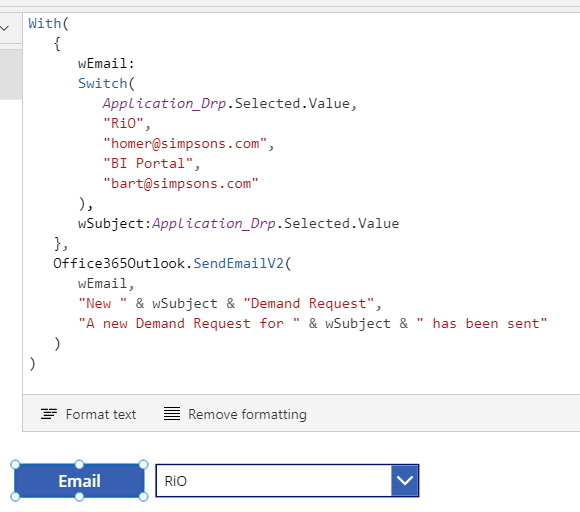Click the Switch function keyword
This screenshot has width=580, height=512.
click(102, 83)
